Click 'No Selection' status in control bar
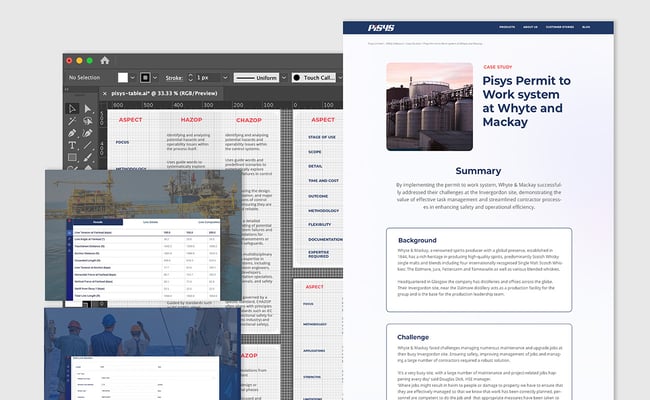Screen dimensions: 650x400 pyautogui.click(x=84, y=78)
